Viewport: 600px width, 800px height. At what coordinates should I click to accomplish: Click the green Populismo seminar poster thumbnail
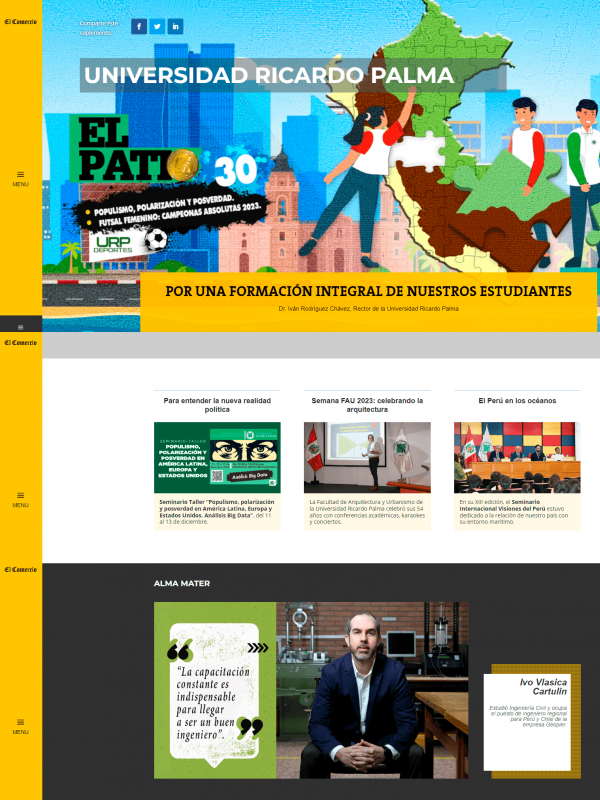217,457
